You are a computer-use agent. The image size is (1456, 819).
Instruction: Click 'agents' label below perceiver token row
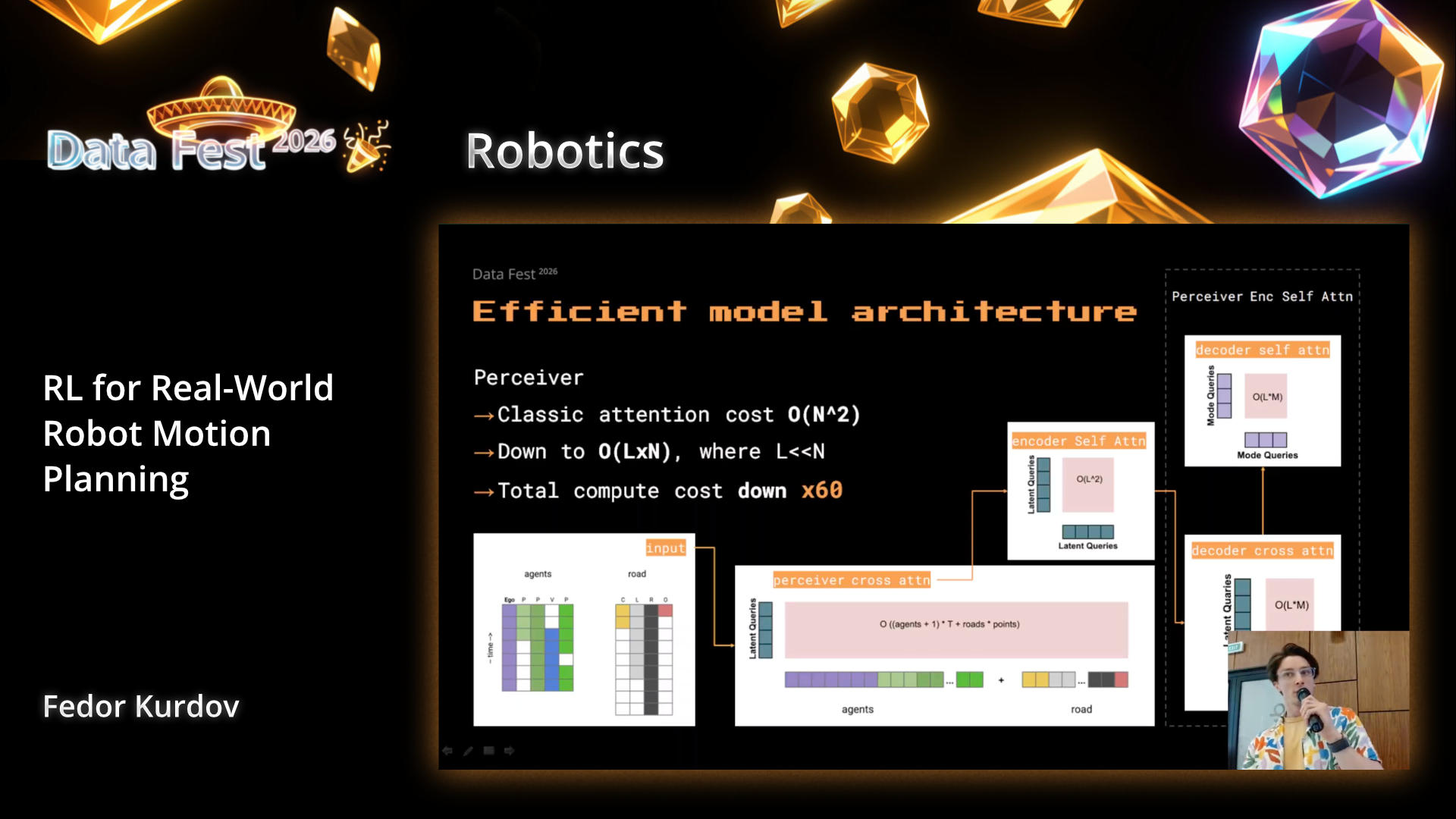[858, 710]
